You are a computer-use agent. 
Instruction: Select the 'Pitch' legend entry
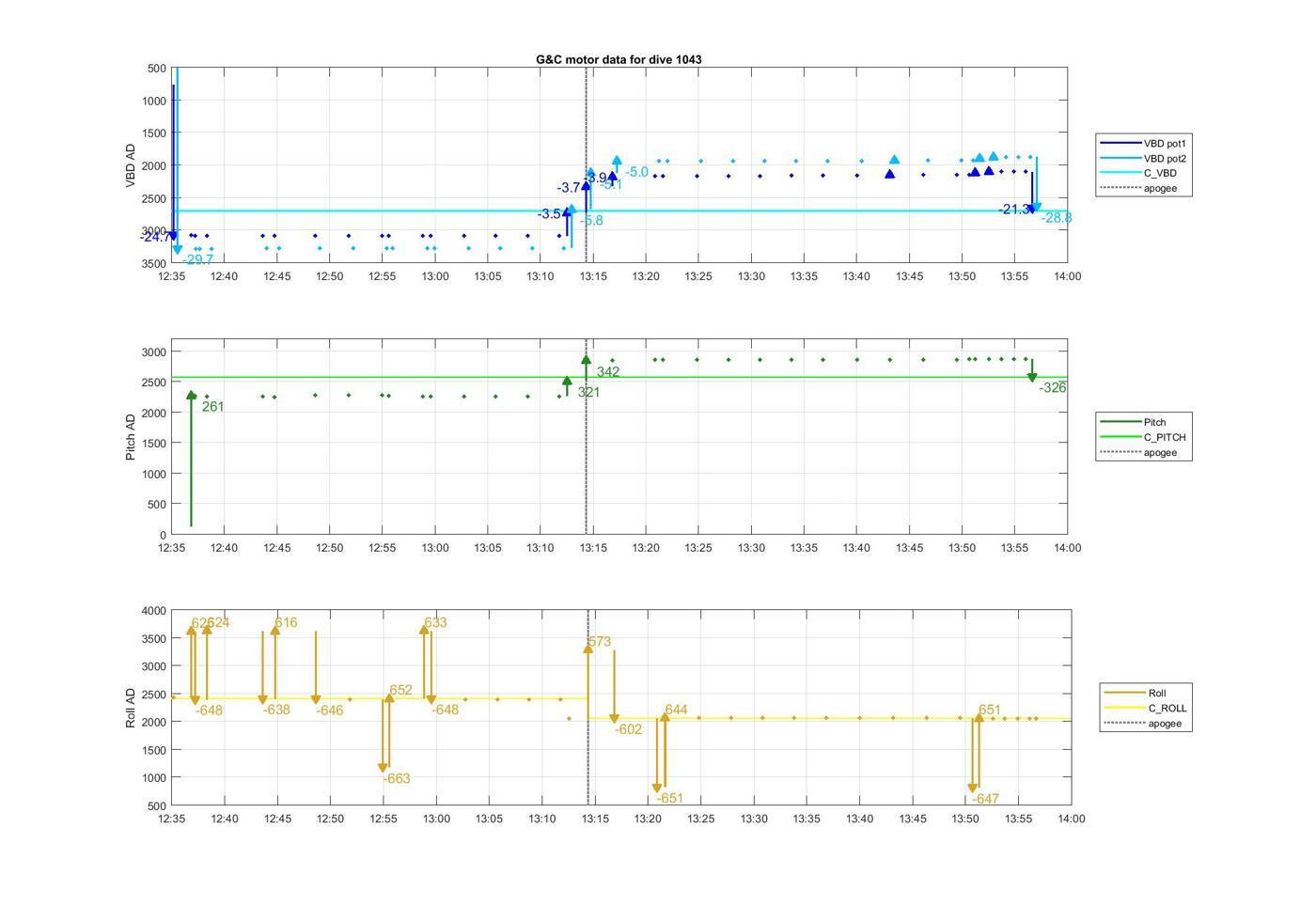click(1133, 422)
